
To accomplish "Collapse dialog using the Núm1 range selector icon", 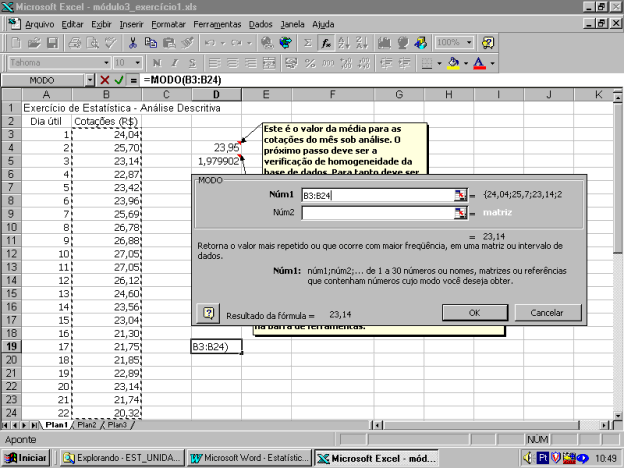I will (459, 196).
